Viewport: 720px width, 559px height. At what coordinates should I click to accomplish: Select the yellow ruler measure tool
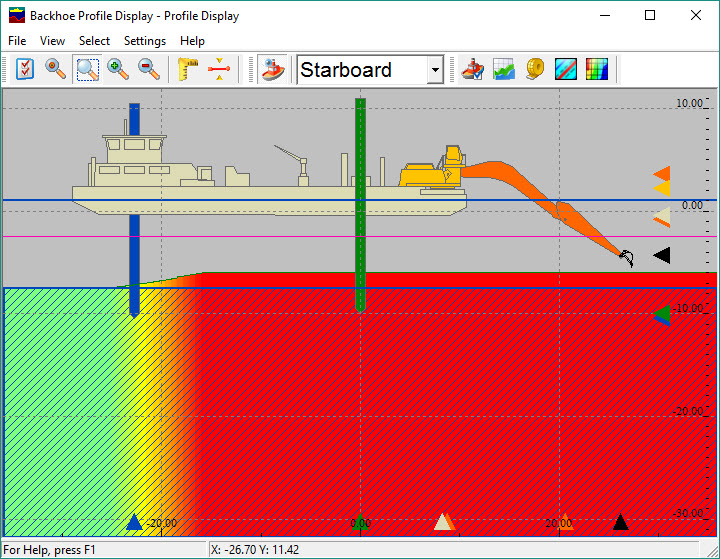click(188, 69)
